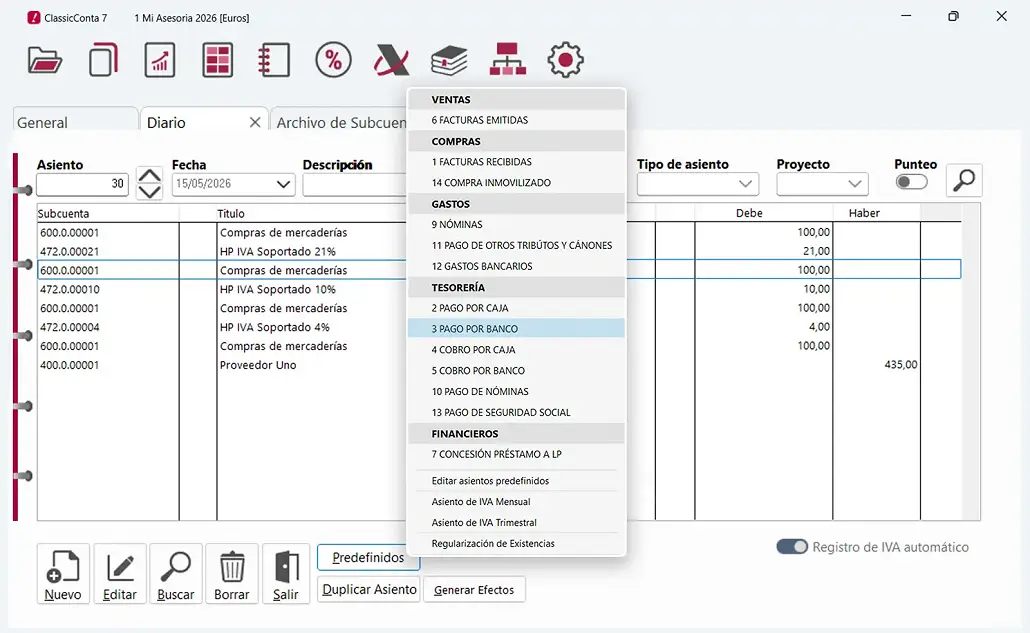Screen dimensions: 1030x633
Task: Choose 2 PAGO POR CAJA entry
Action: point(516,308)
